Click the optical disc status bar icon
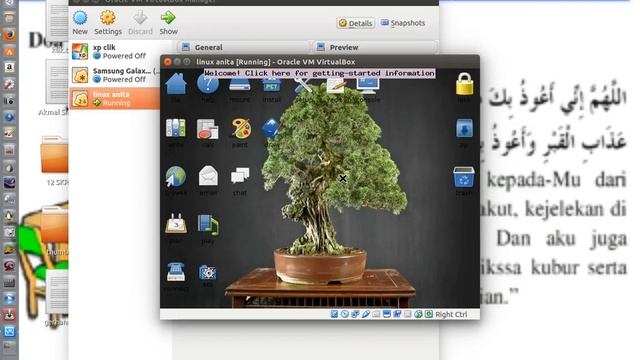This screenshot has width=640, height=360. (x=344, y=314)
